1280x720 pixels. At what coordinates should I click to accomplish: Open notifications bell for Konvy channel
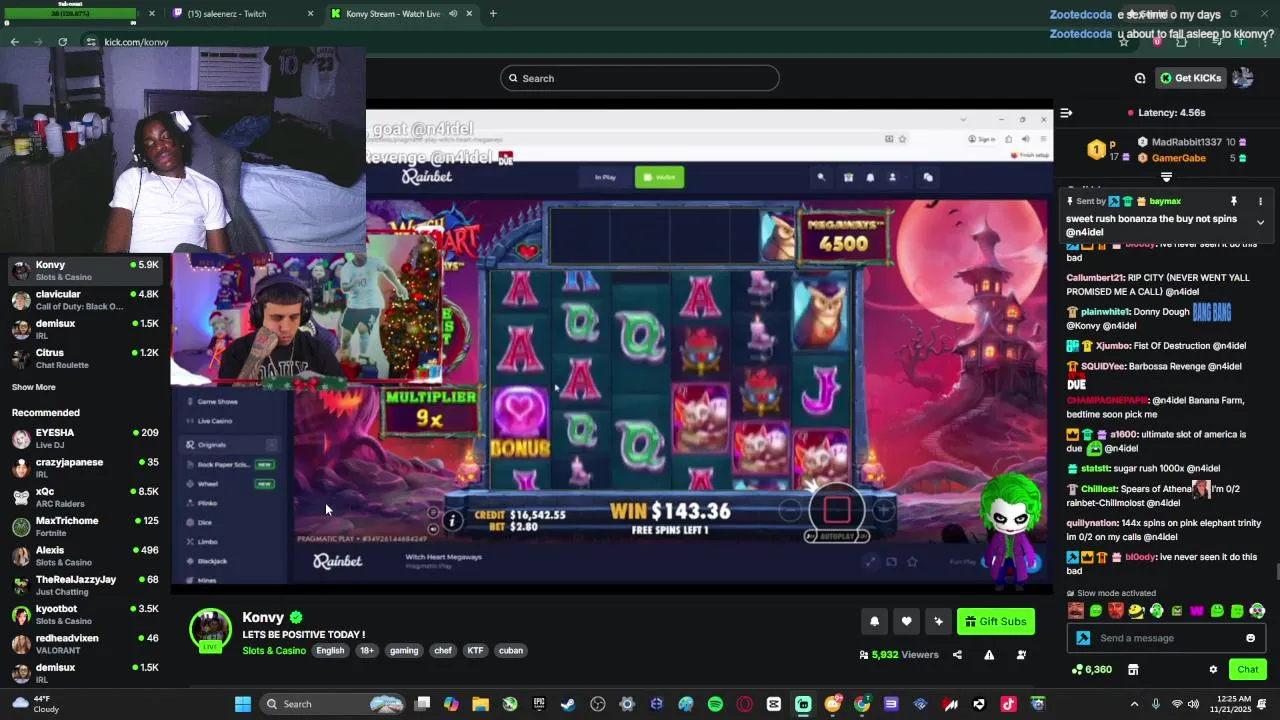874,621
